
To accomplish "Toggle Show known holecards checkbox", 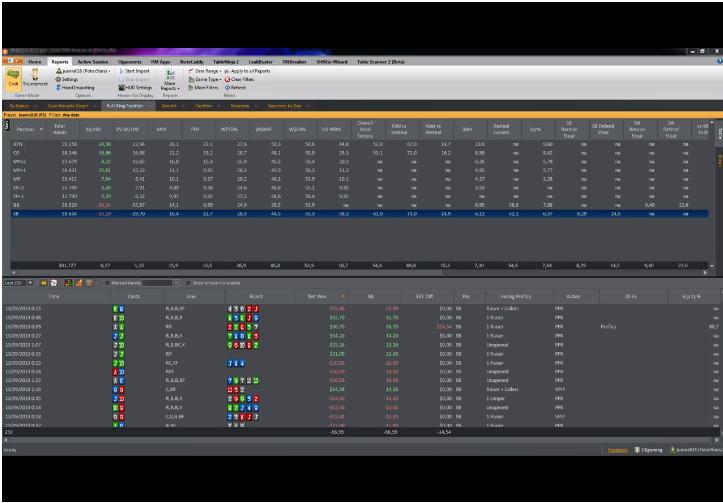I will [188, 283].
